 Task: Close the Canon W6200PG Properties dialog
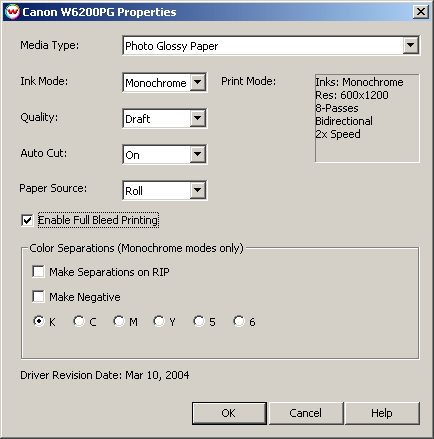[x=421, y=12]
